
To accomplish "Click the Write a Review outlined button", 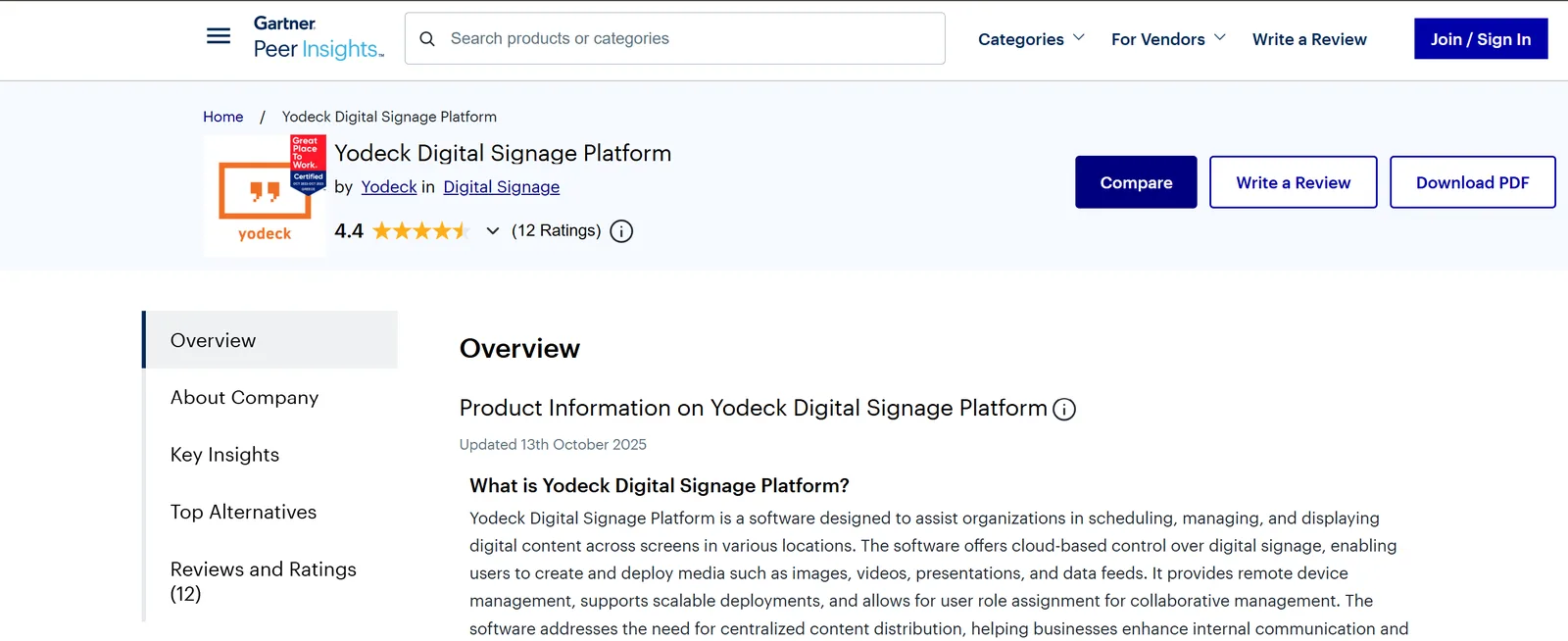I will [x=1294, y=182].
